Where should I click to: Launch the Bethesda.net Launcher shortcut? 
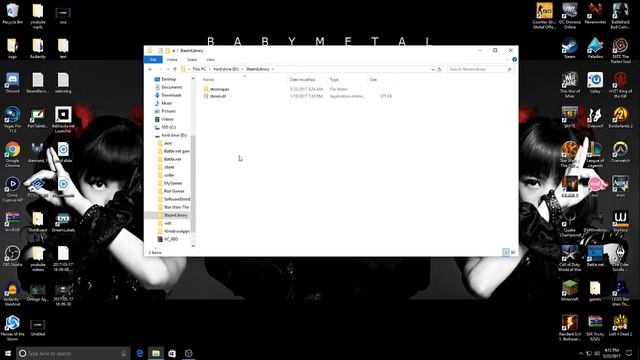pos(63,120)
